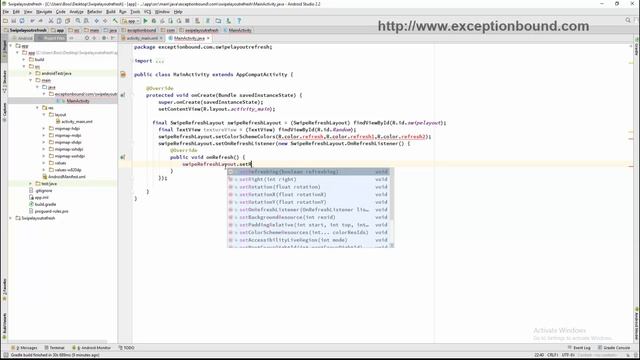Screen dimensions: 640x360
Task: Select setRefreshing(boolean refreshing) completion suggestion
Action: tap(308, 172)
